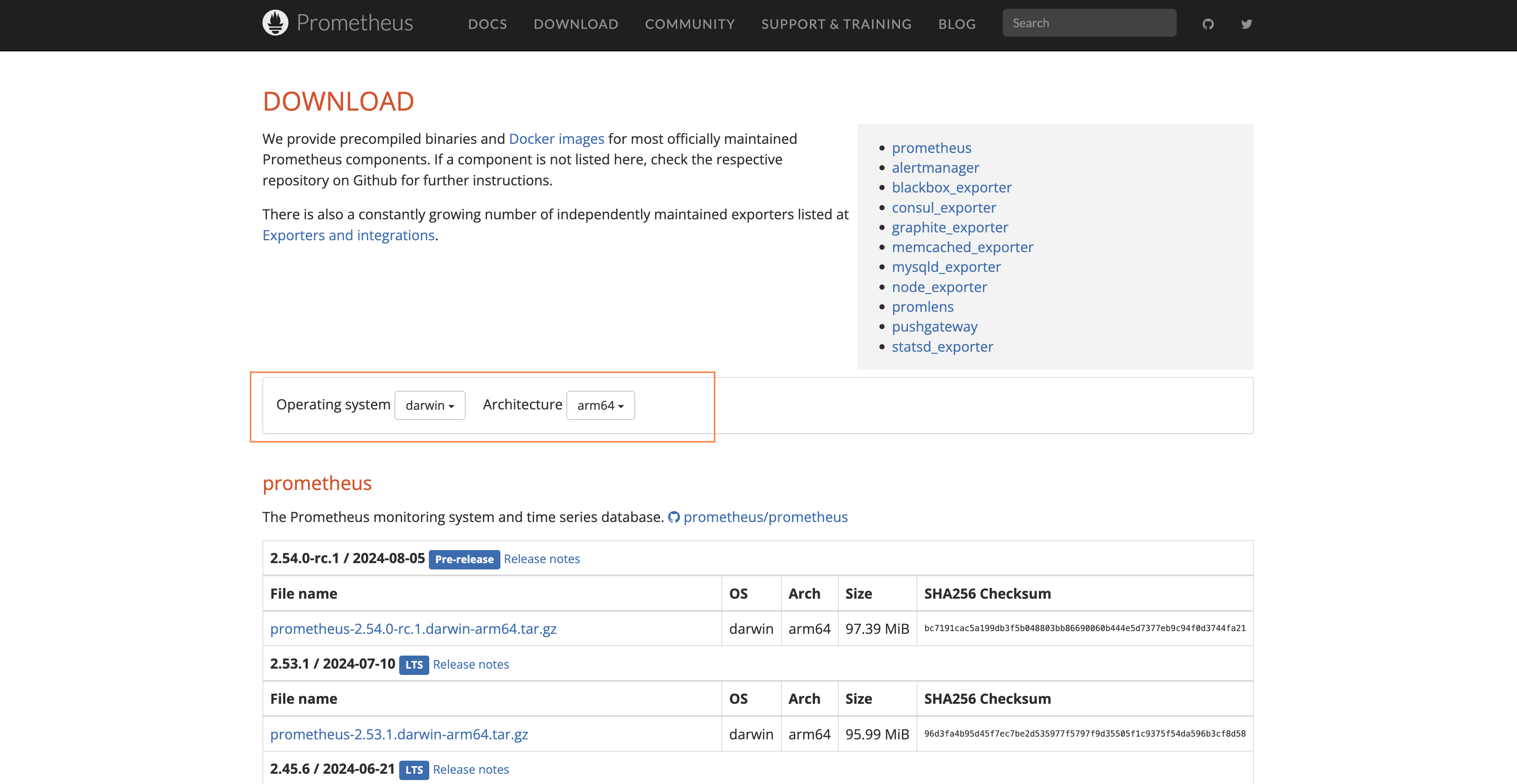The image size is (1517, 784).
Task: Jump to node_exporter in component list
Action: click(939, 286)
